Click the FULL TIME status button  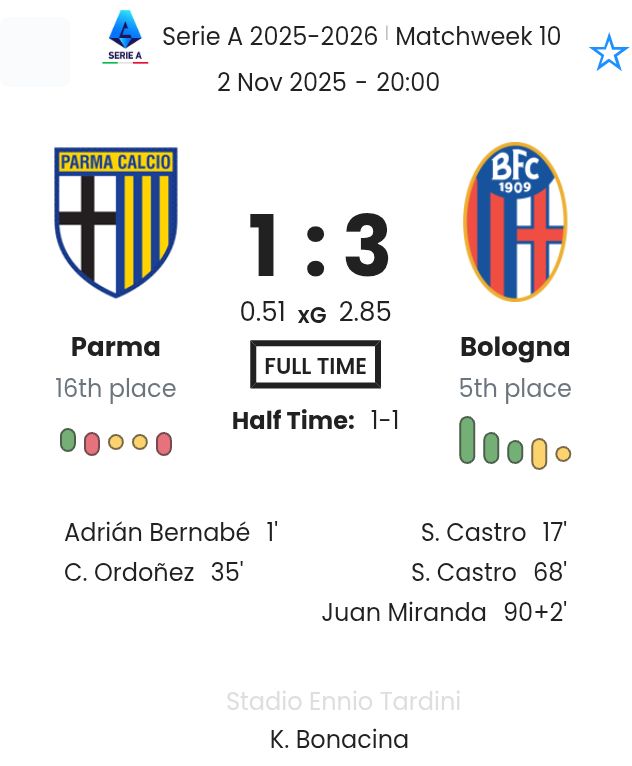click(x=315, y=366)
